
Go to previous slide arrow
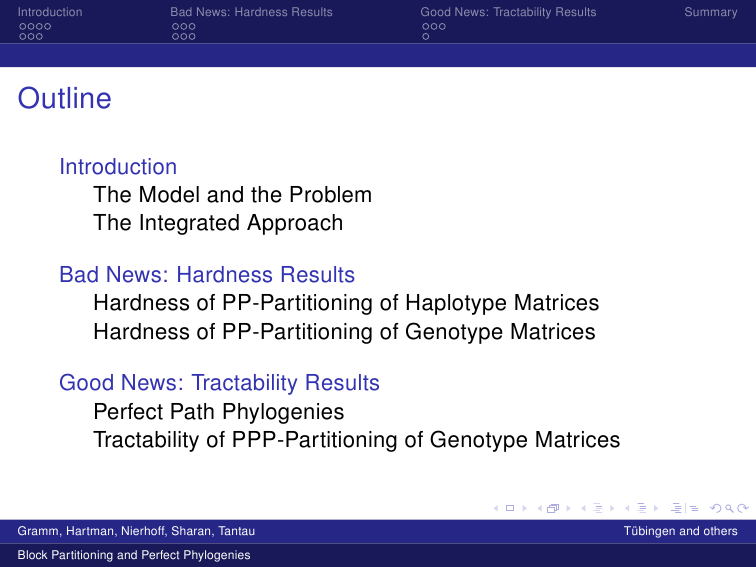point(496,508)
